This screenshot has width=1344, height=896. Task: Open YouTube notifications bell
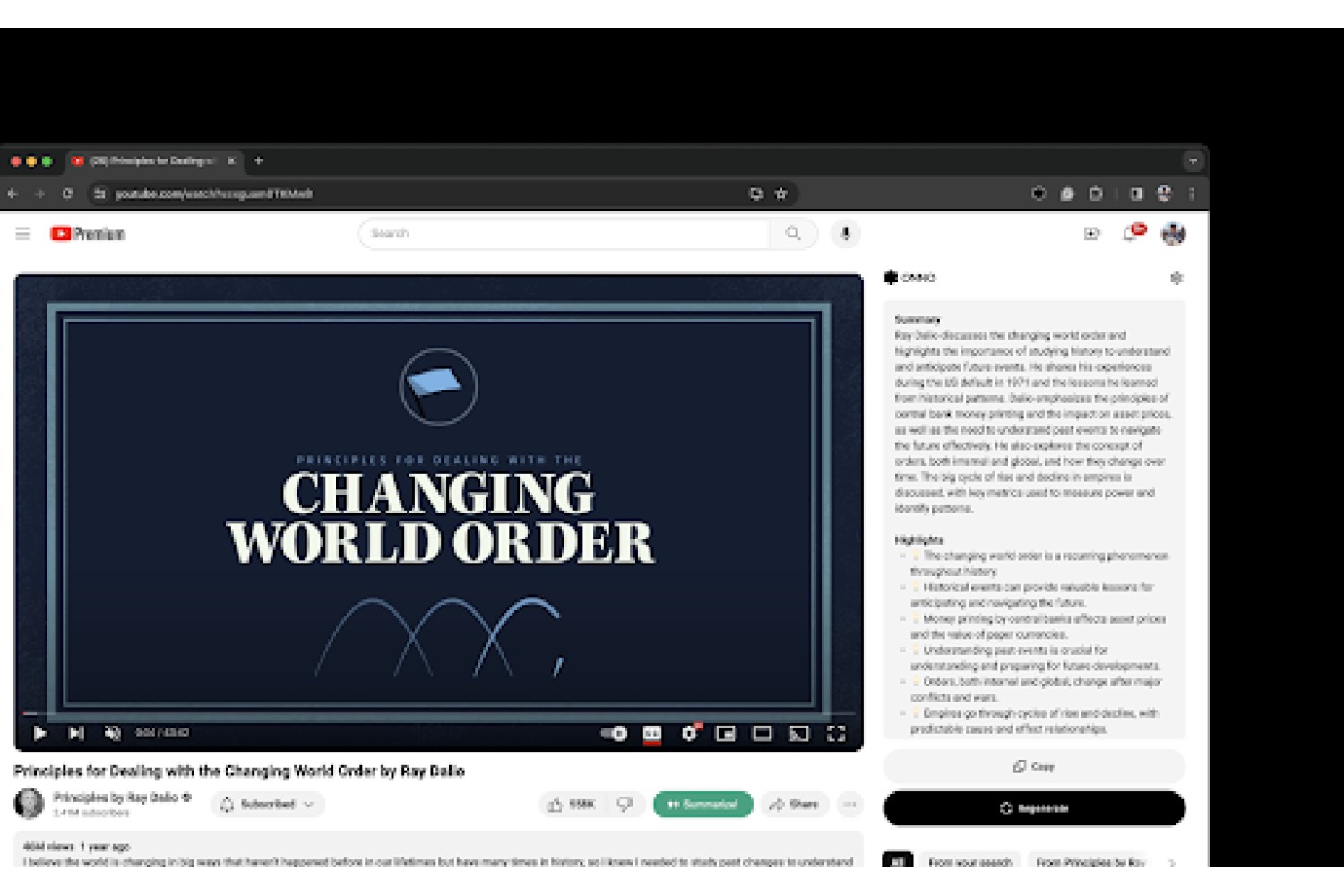[1131, 234]
